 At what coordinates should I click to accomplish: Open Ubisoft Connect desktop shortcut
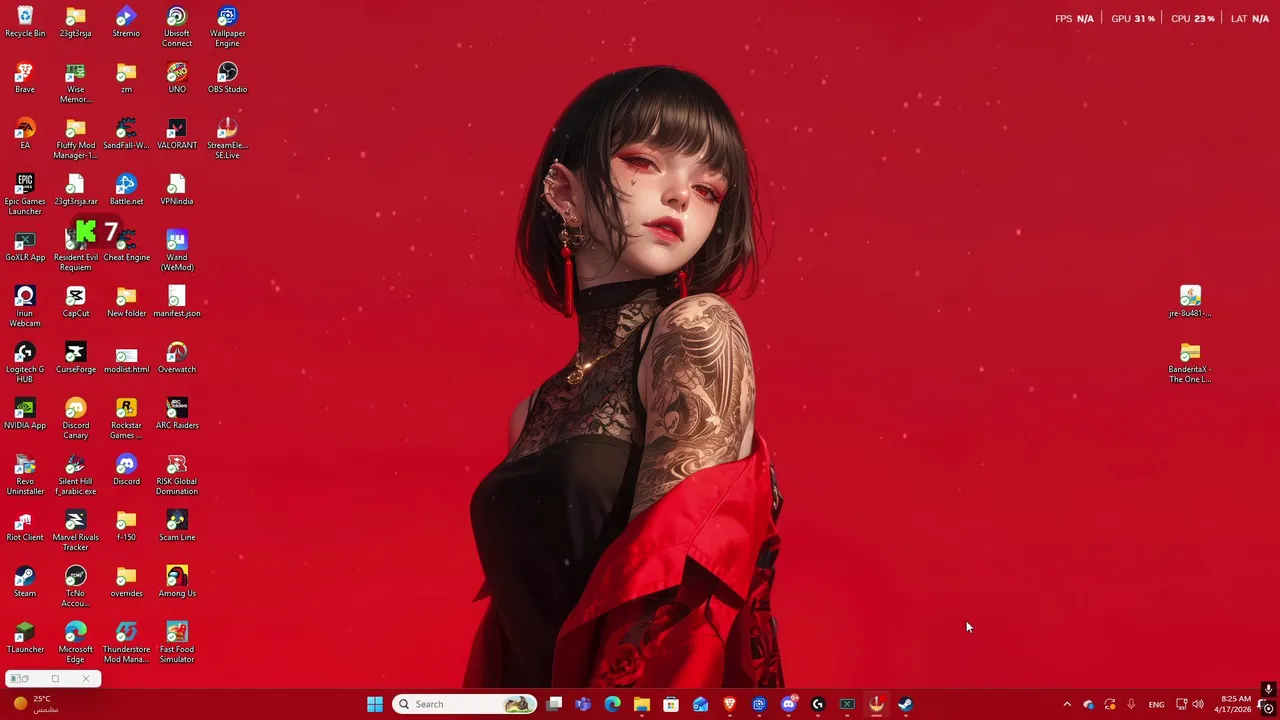[x=177, y=27]
